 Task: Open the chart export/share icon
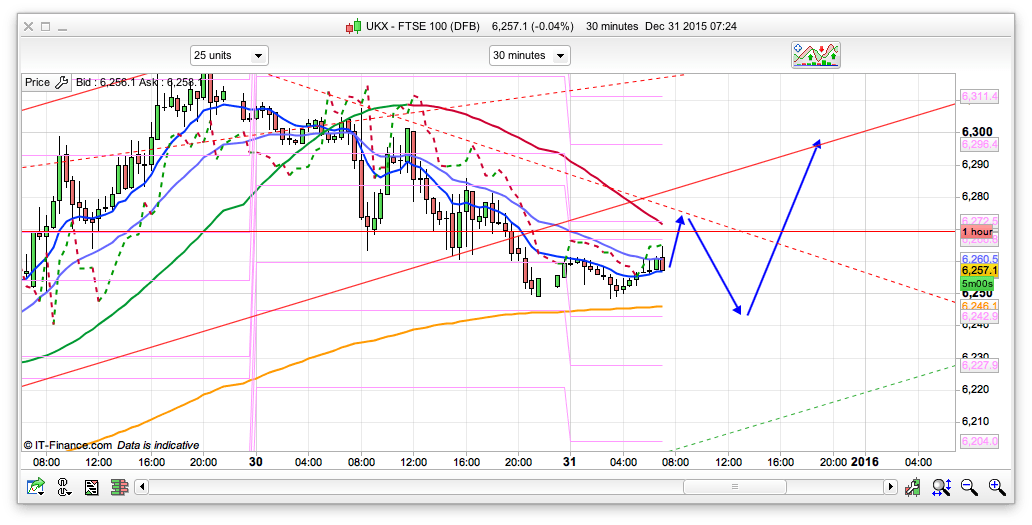pyautogui.click(x=37, y=487)
